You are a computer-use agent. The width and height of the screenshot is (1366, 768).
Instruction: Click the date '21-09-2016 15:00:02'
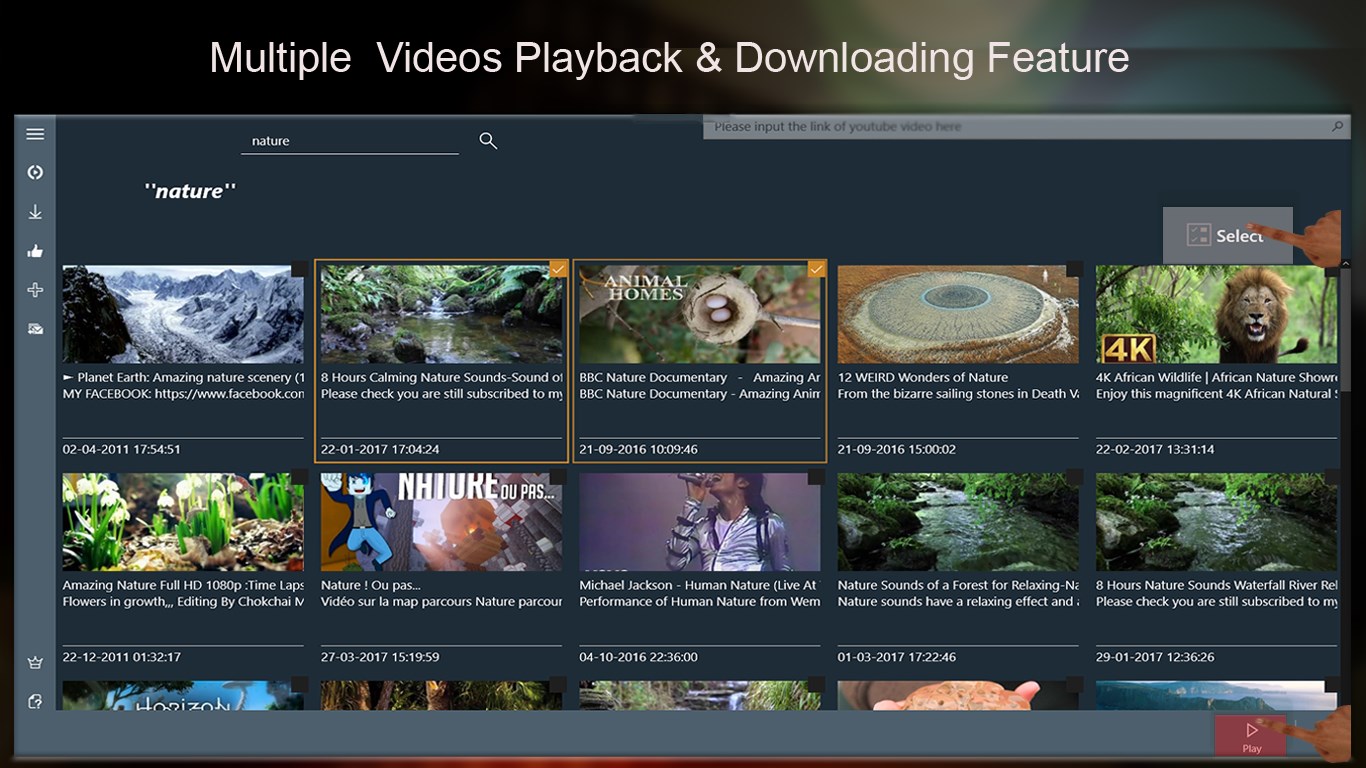click(897, 450)
